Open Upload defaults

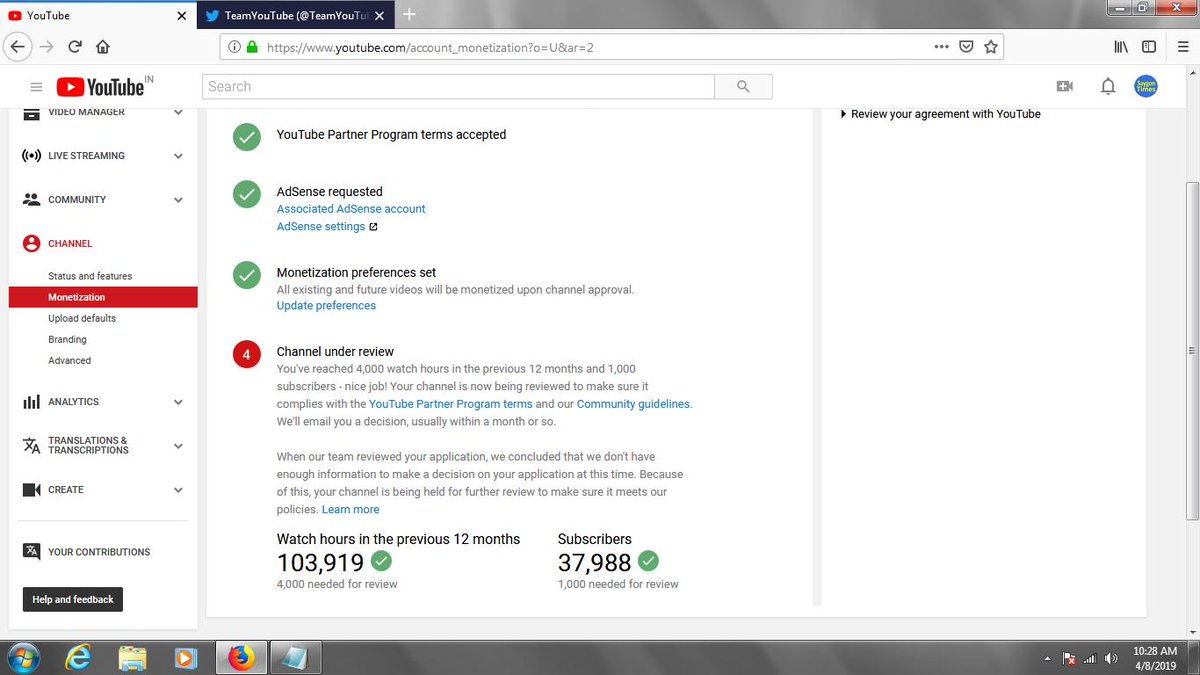click(82, 318)
